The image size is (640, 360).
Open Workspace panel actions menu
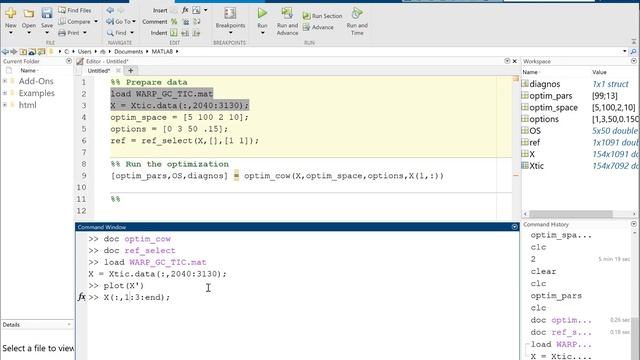pos(633,61)
